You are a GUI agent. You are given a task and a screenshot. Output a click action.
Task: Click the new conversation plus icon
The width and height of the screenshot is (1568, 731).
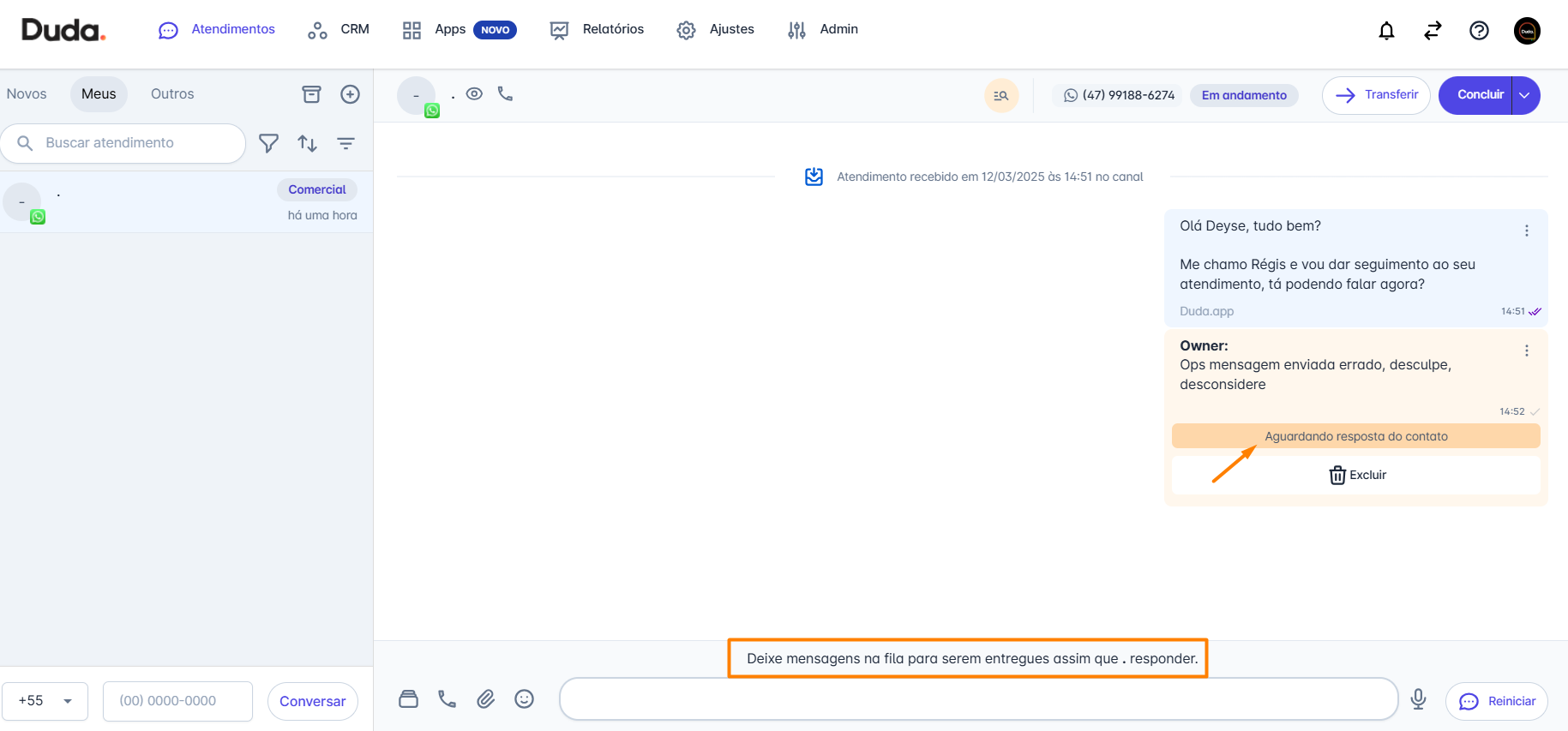tap(350, 94)
